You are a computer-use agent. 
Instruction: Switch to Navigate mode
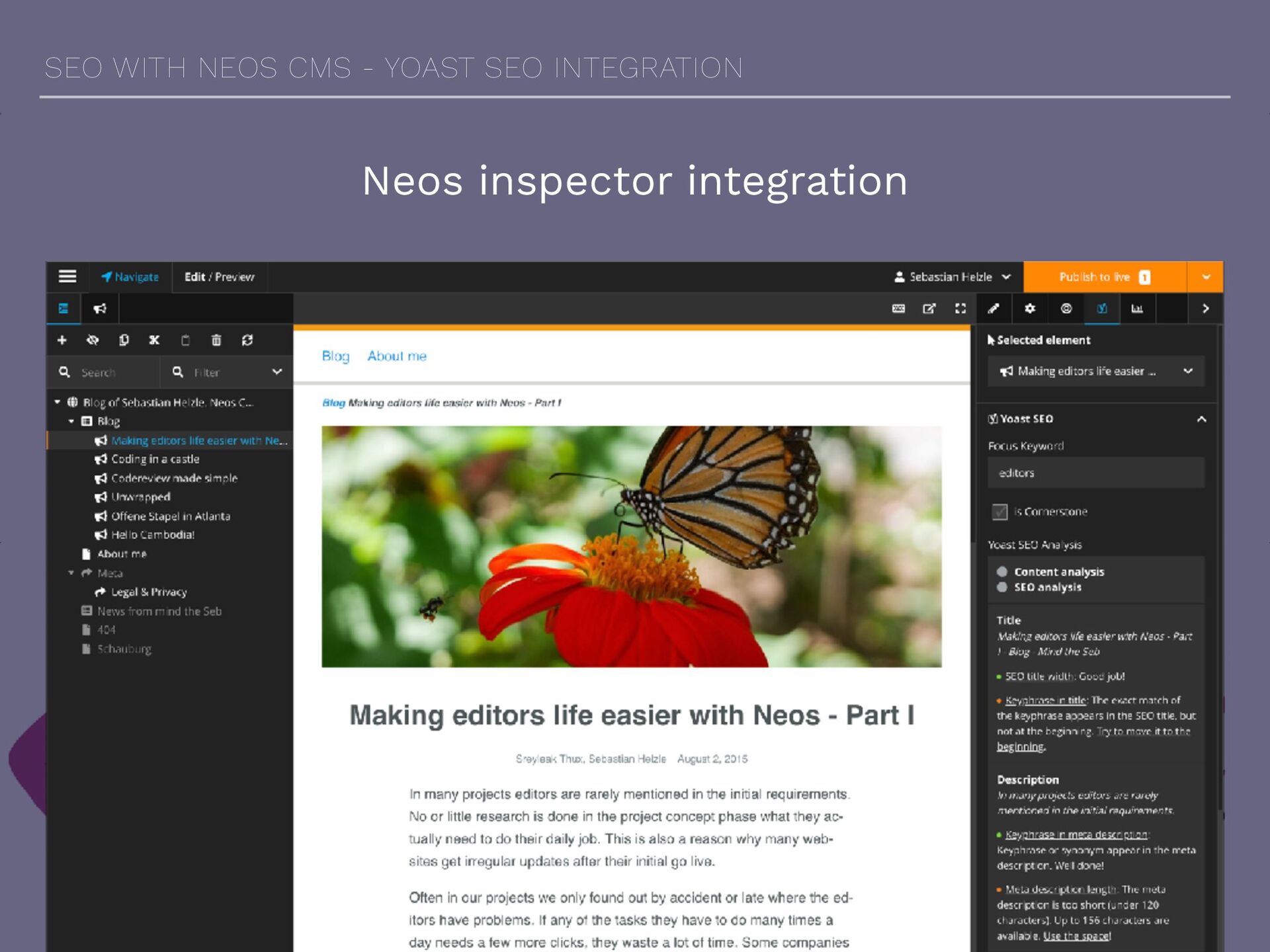(x=130, y=277)
